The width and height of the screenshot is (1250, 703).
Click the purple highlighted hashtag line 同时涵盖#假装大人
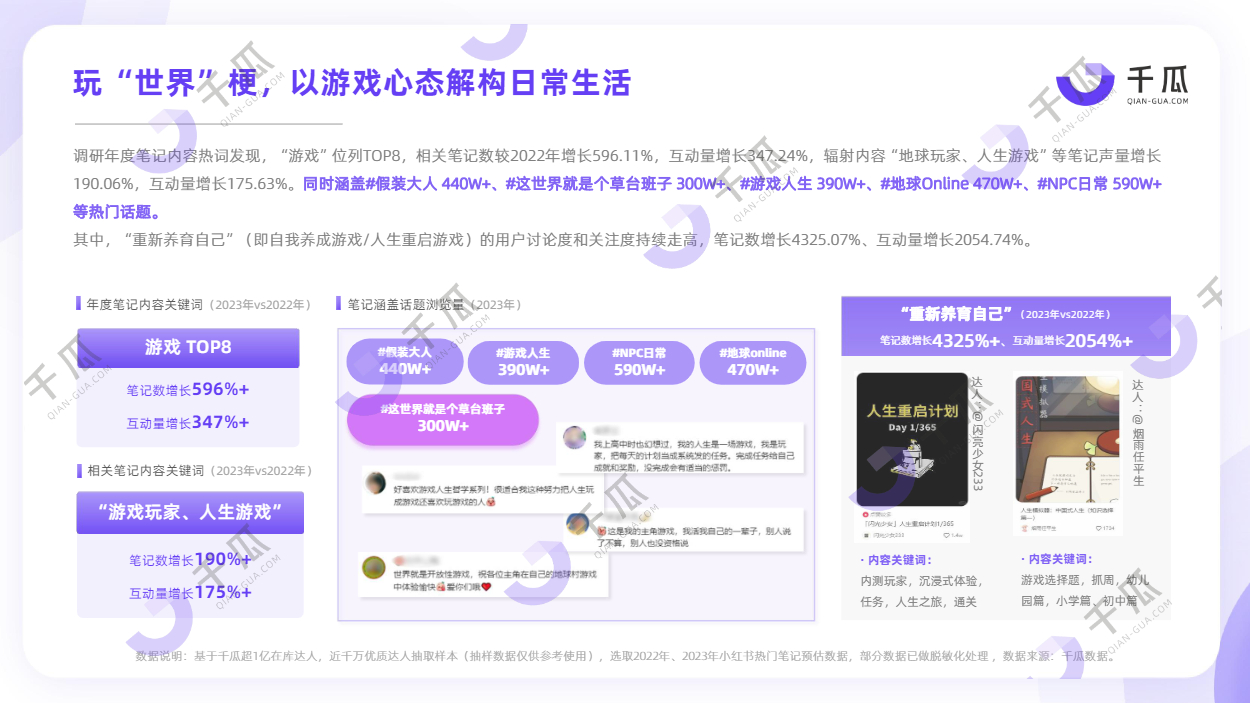tap(617, 198)
